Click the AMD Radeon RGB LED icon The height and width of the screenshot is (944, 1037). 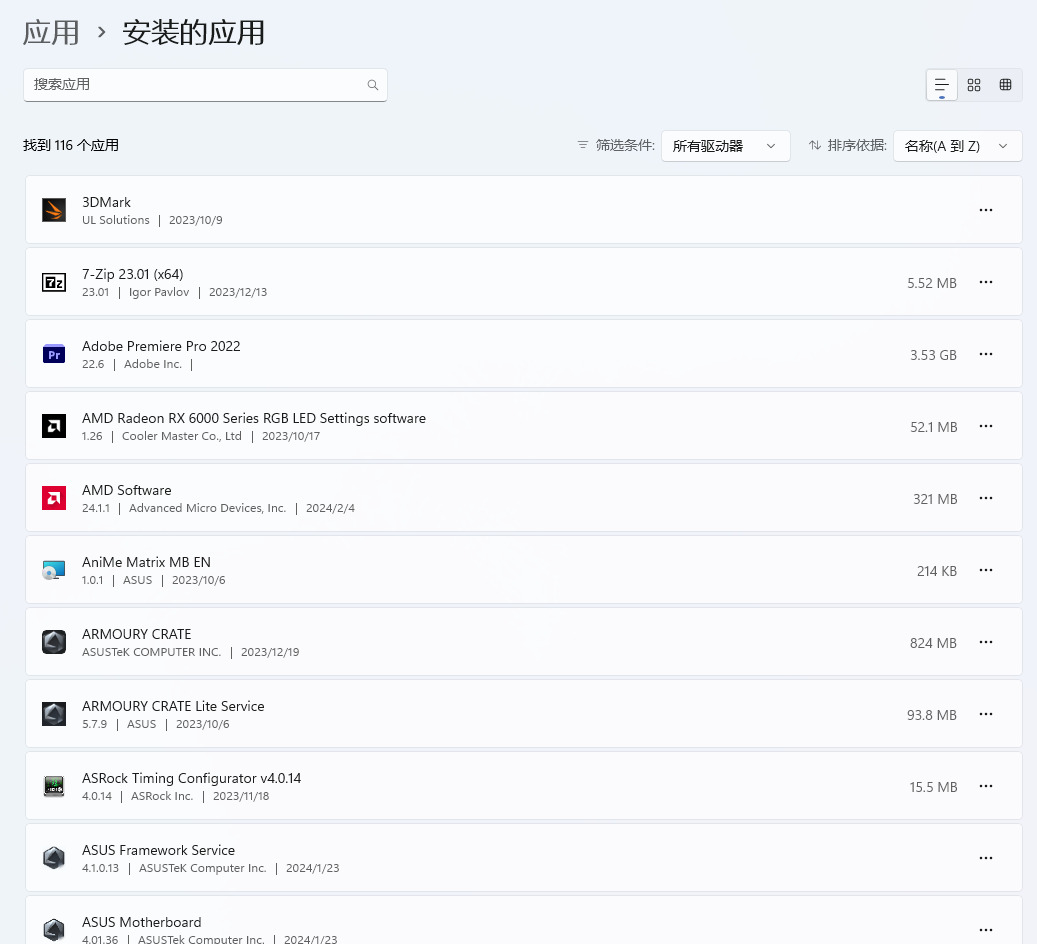pos(54,426)
